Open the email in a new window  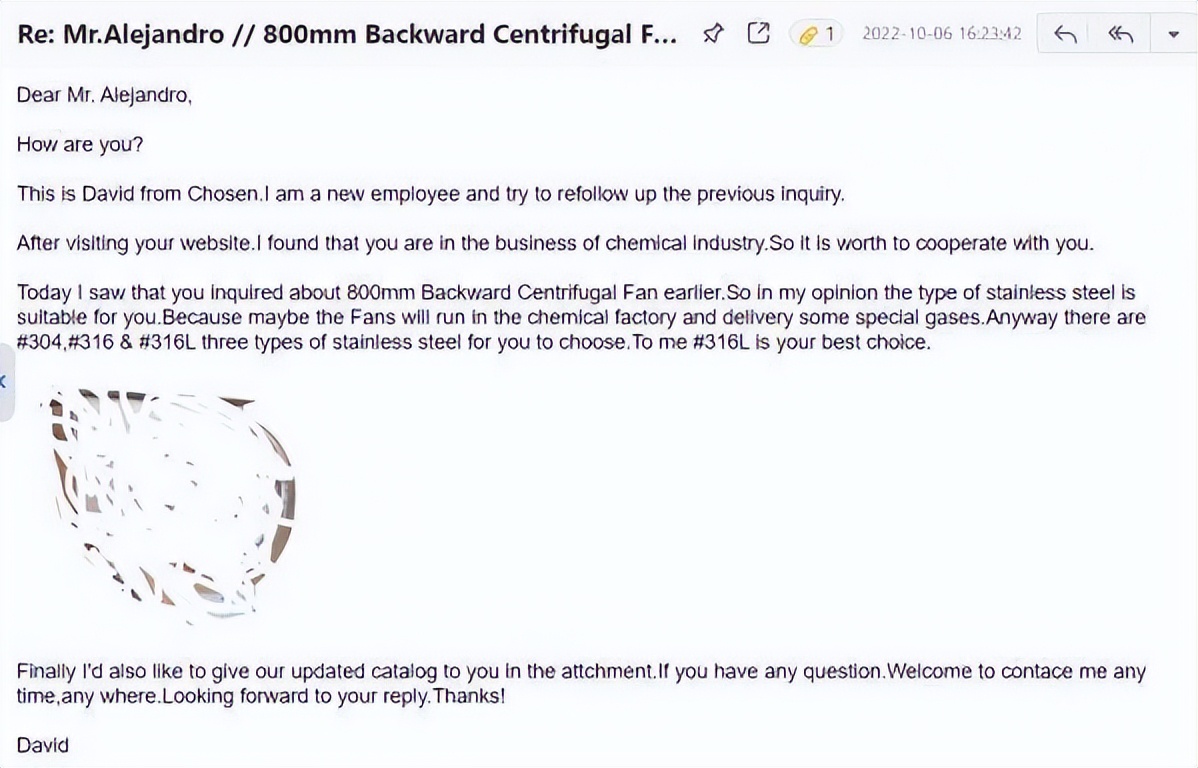[x=759, y=34]
